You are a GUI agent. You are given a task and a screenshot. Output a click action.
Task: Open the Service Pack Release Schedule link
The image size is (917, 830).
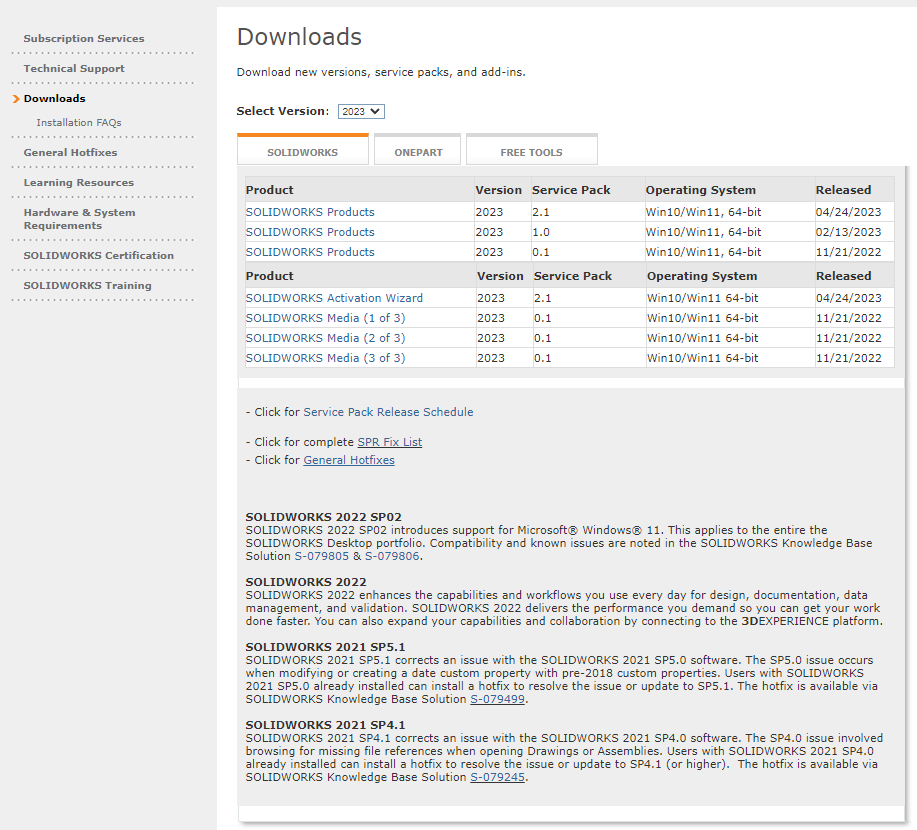click(388, 412)
